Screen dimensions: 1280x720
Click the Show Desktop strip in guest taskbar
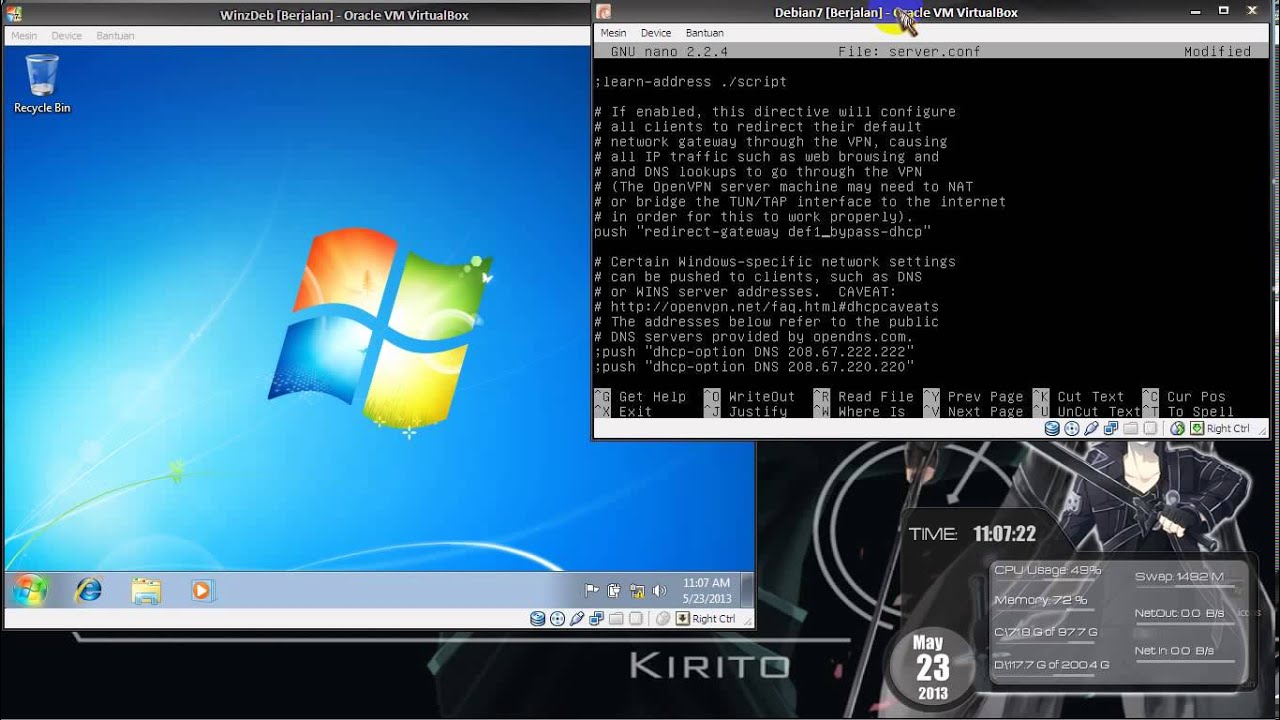[747, 590]
